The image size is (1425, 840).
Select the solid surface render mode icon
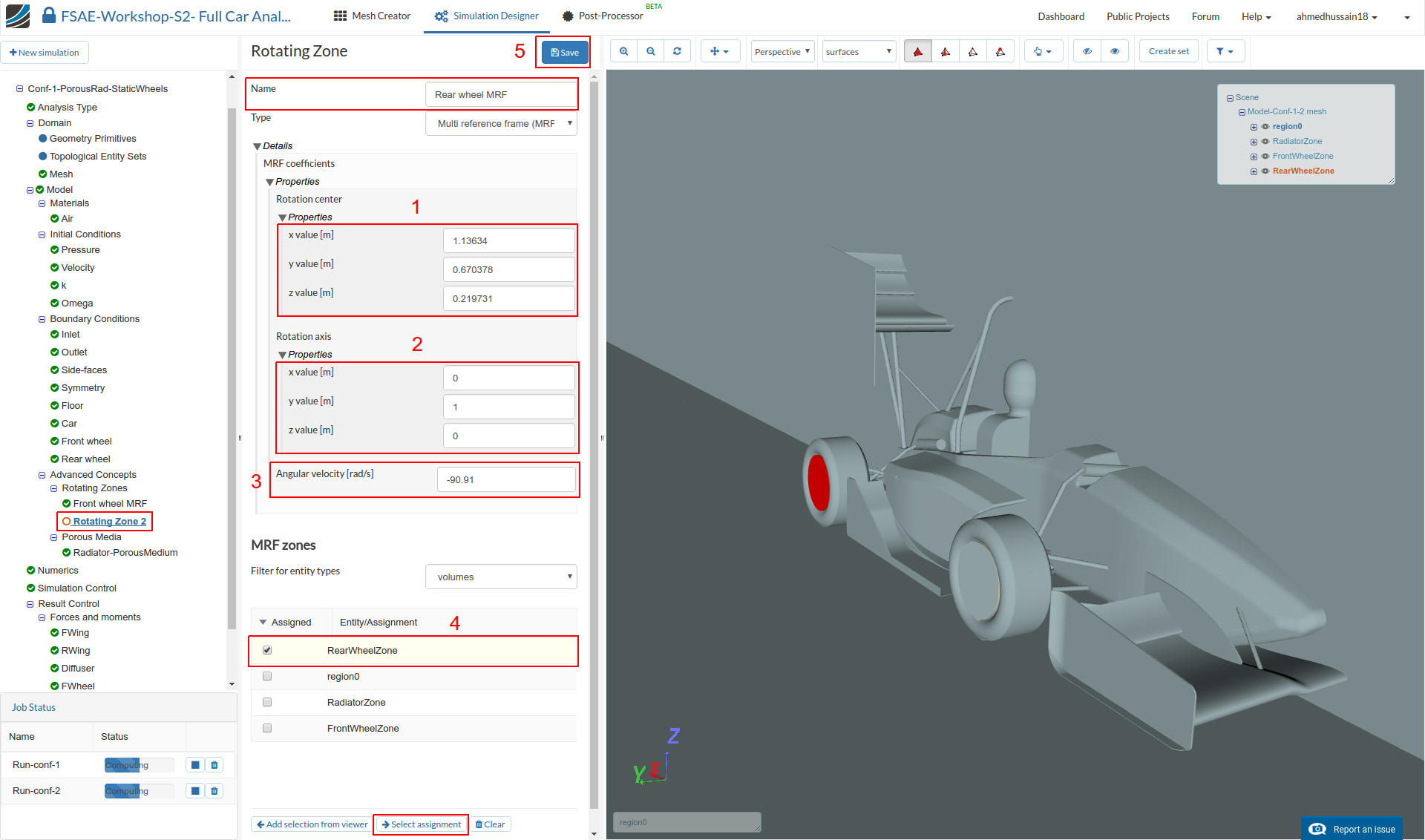point(917,51)
